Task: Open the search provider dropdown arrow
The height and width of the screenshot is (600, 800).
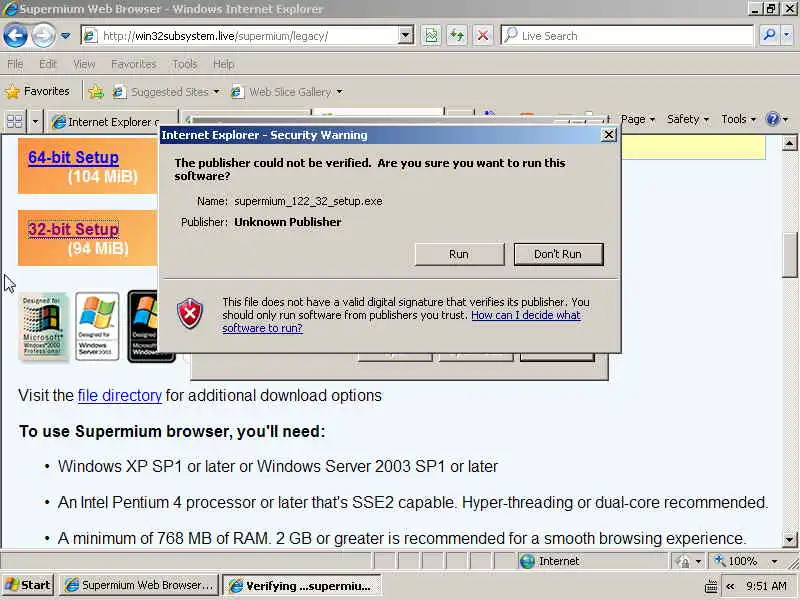Action: 787,35
